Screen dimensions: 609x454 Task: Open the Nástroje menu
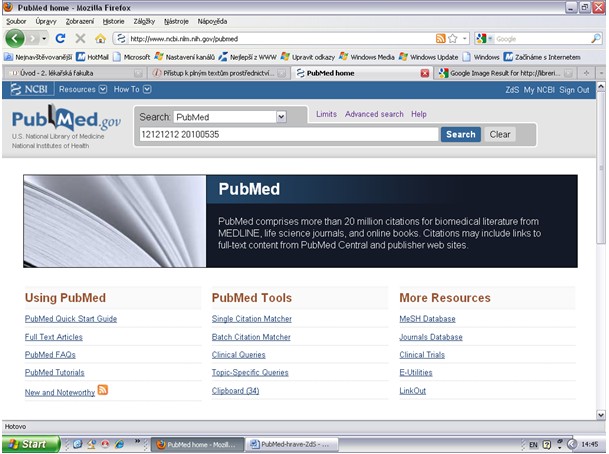point(176,21)
